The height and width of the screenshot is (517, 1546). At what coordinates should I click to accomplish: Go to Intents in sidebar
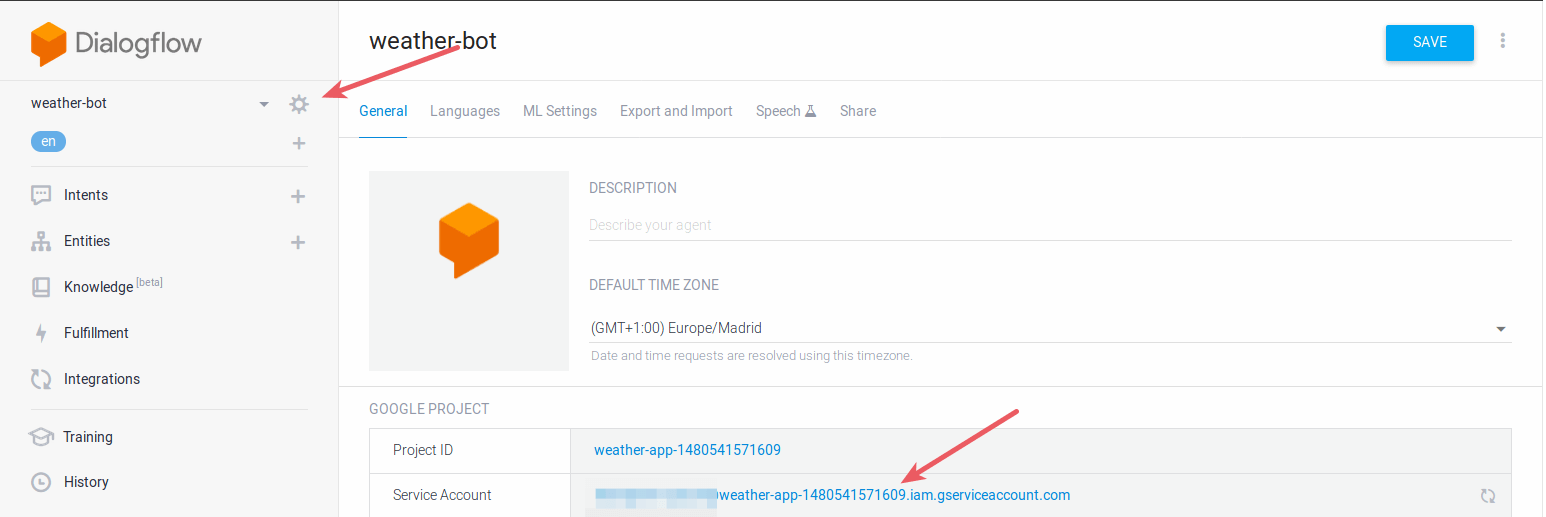click(86, 195)
